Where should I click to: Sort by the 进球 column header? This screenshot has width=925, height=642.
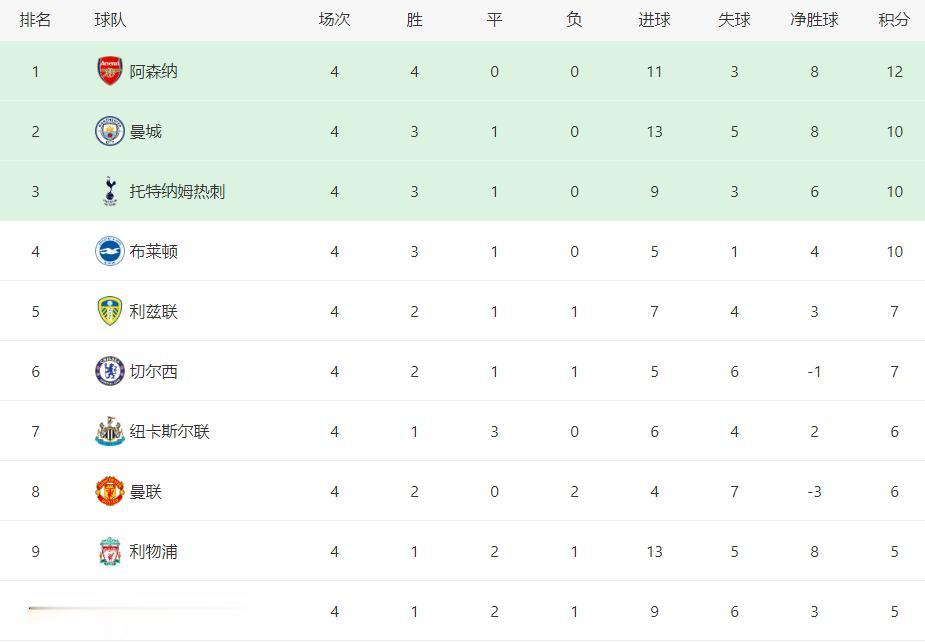(x=654, y=20)
